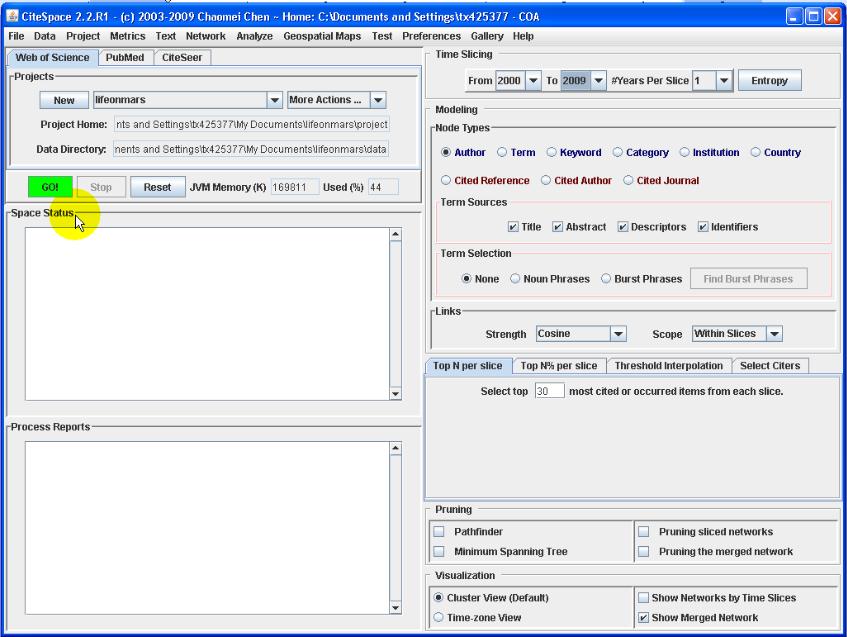Click the Space Status scrollbar down arrow

pos(395,394)
